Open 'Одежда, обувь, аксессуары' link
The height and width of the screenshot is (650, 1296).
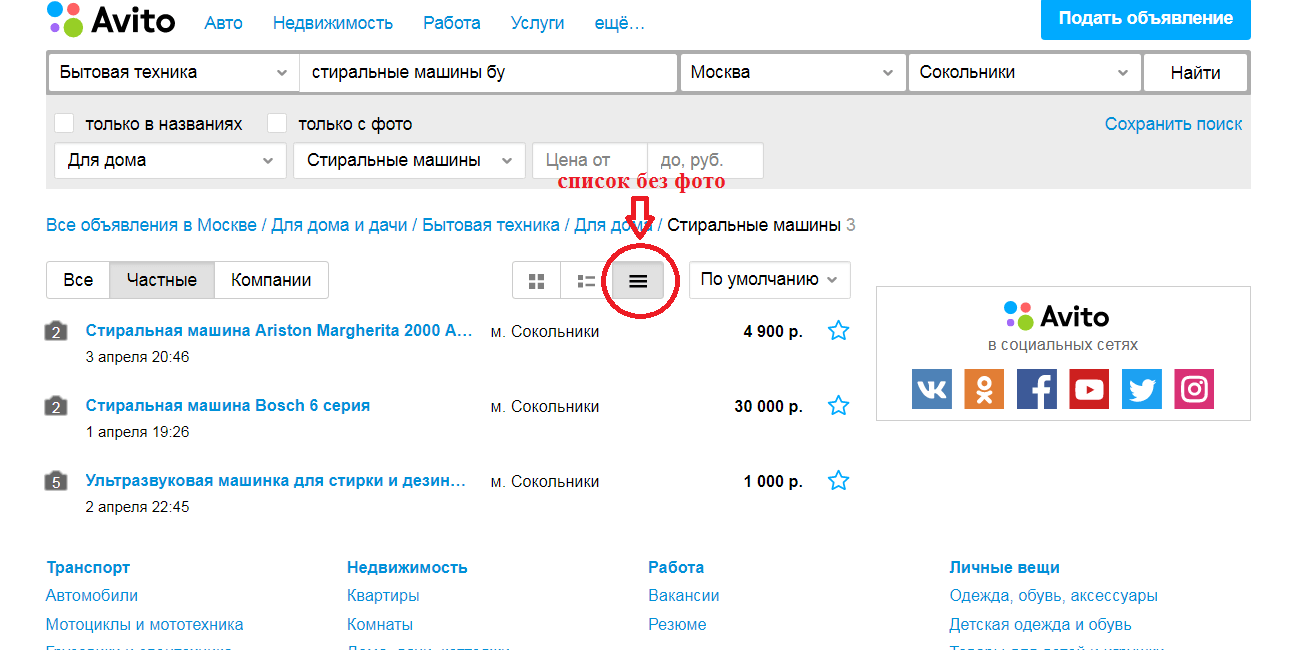click(x=1054, y=596)
